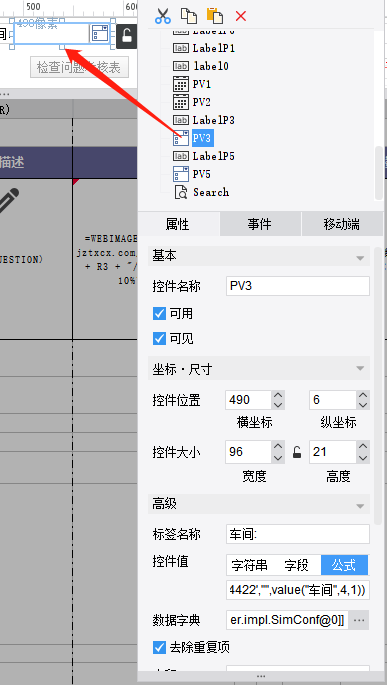The height and width of the screenshot is (685, 387).
Task: Select the 字段 control value option
Action: click(297, 565)
